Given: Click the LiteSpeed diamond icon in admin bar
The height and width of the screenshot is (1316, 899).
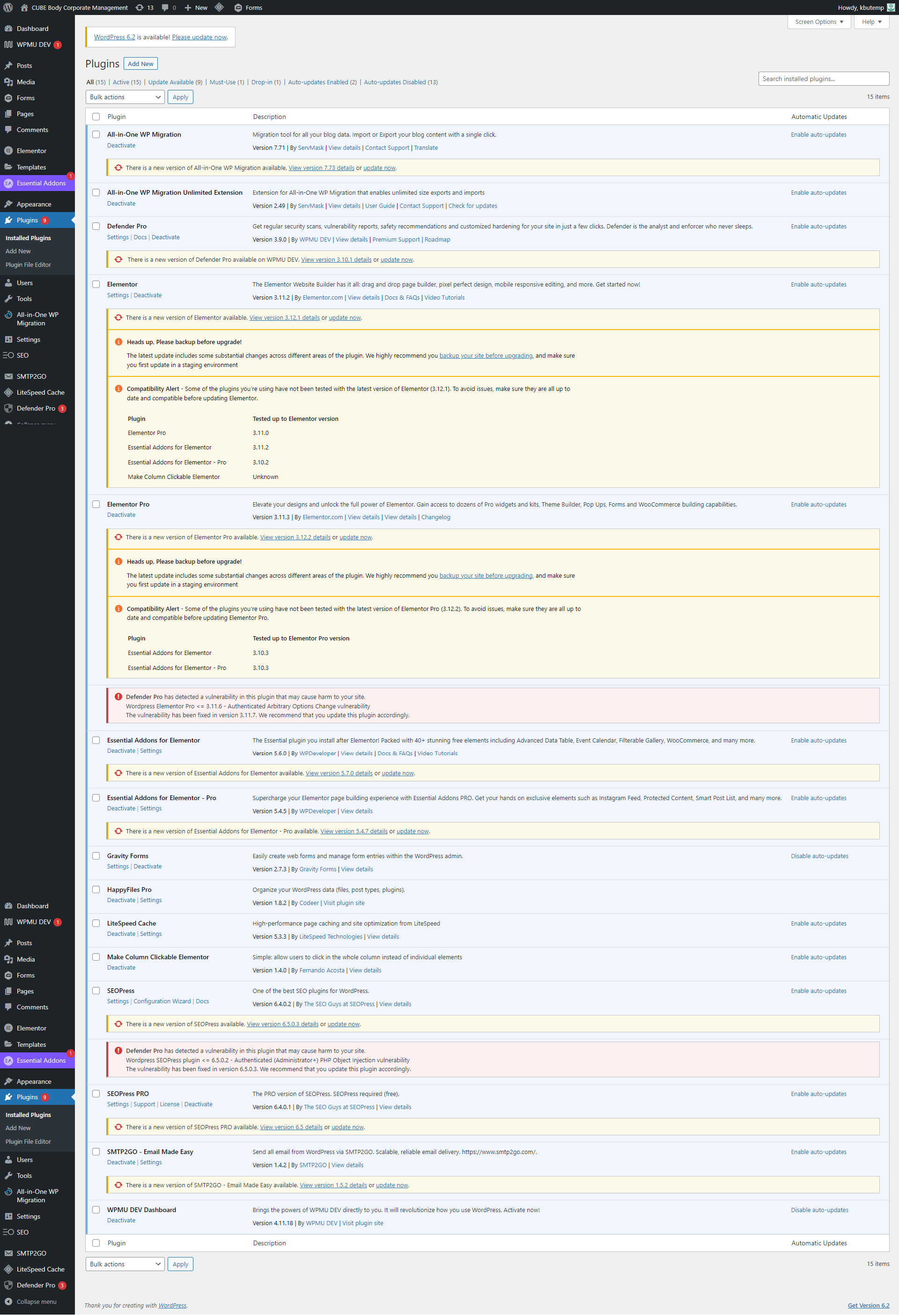Looking at the screenshot, I should 219,7.
